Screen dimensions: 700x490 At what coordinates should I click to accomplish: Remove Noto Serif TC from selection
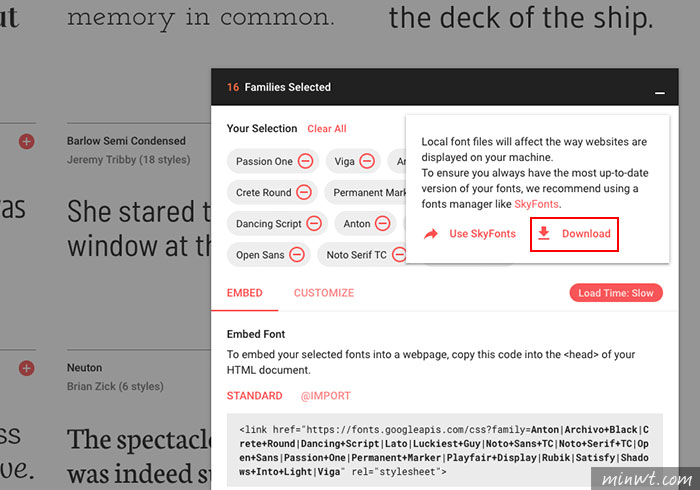pos(399,255)
